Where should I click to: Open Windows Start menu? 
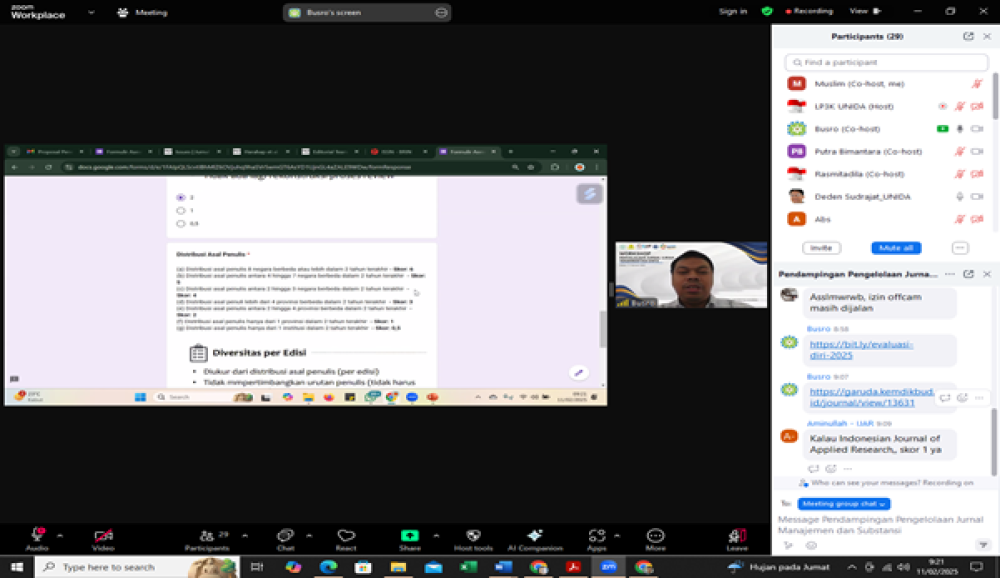tap(17, 567)
